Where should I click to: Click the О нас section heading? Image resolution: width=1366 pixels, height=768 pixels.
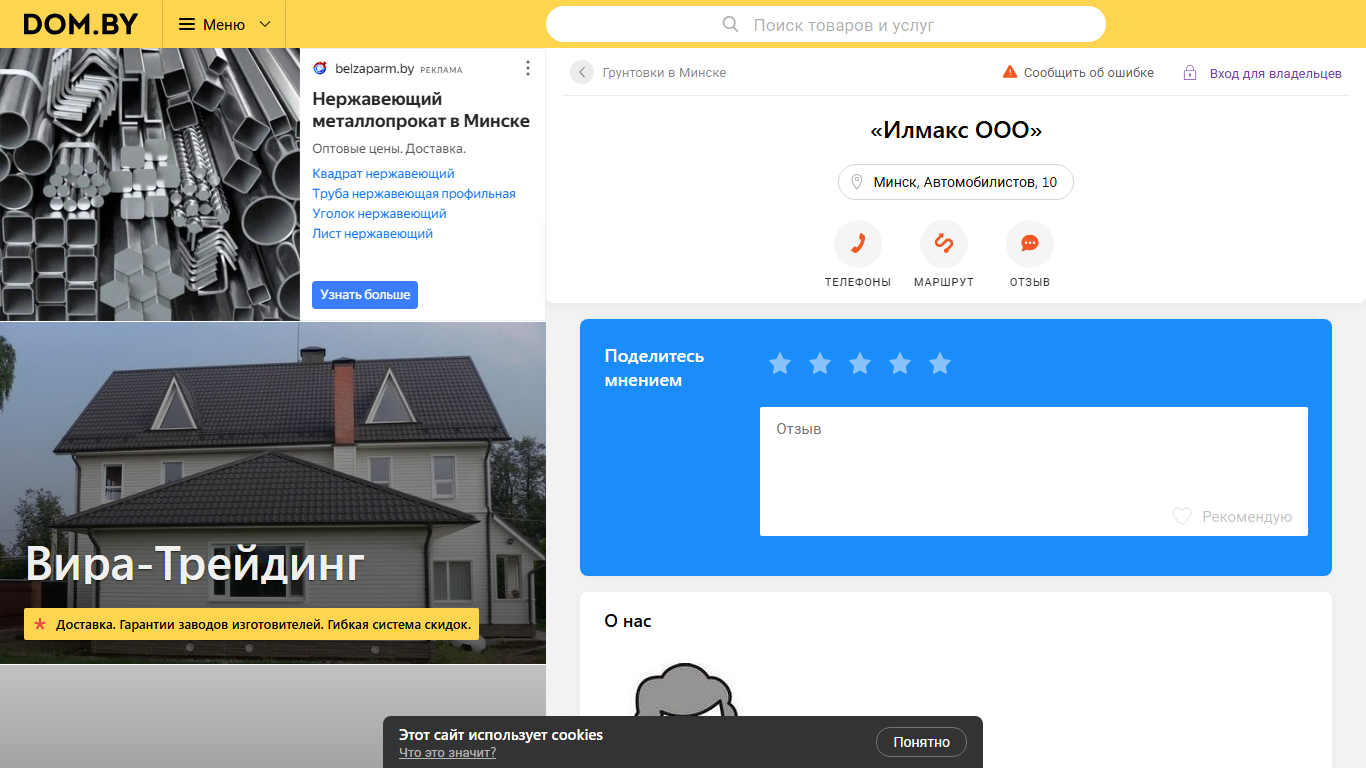628,621
